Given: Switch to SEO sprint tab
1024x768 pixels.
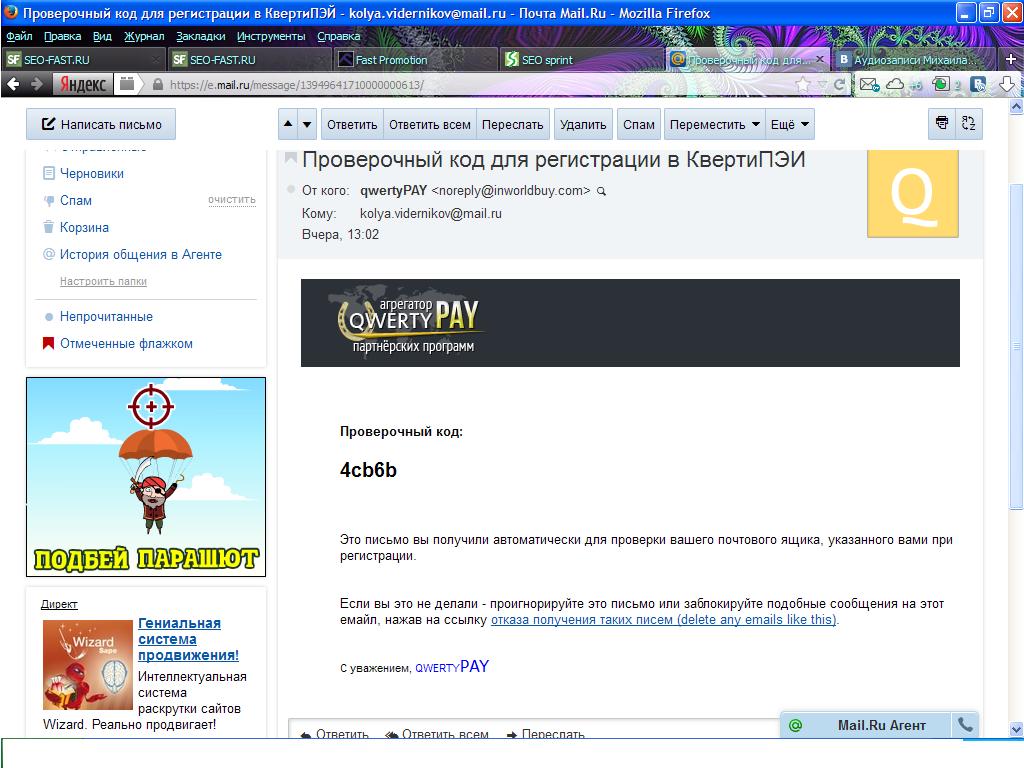Looking at the screenshot, I should (x=581, y=59).
